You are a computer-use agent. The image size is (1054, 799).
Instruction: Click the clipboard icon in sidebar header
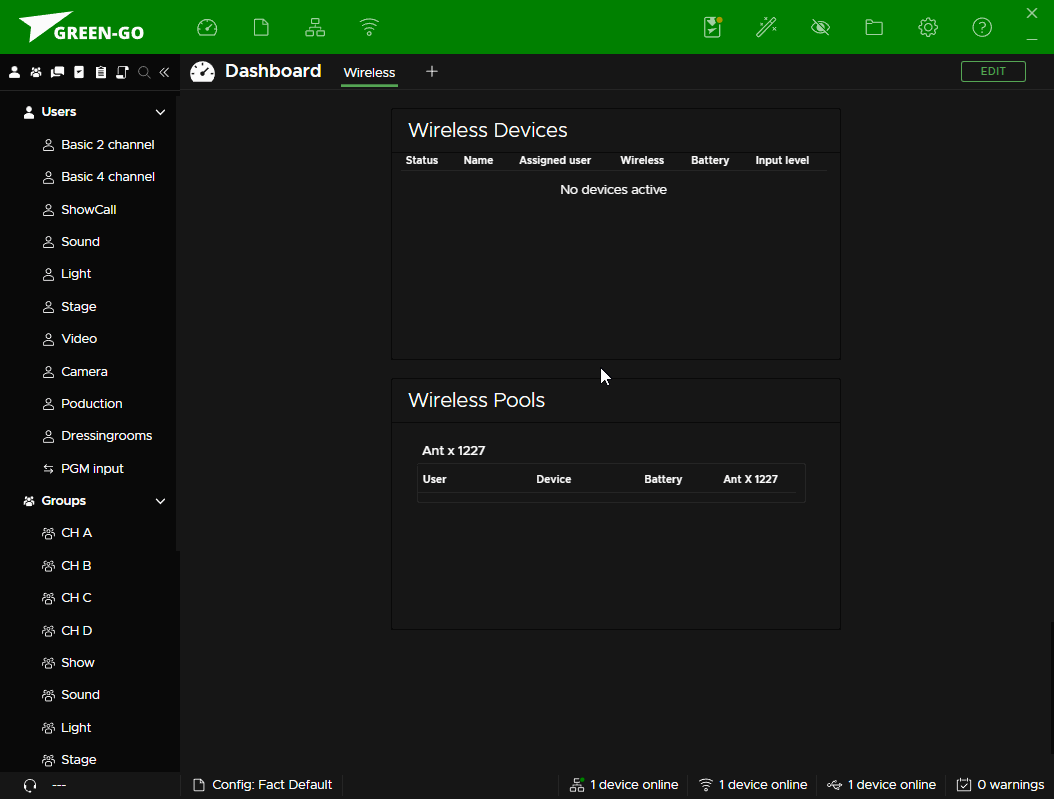coord(100,72)
